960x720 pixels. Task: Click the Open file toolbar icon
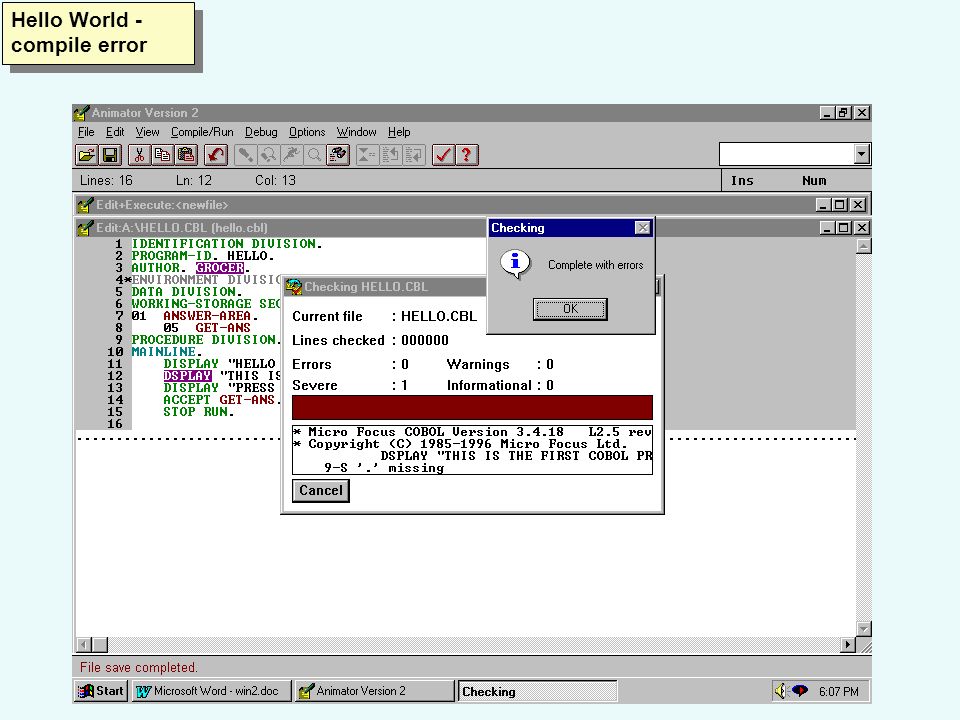[x=86, y=155]
